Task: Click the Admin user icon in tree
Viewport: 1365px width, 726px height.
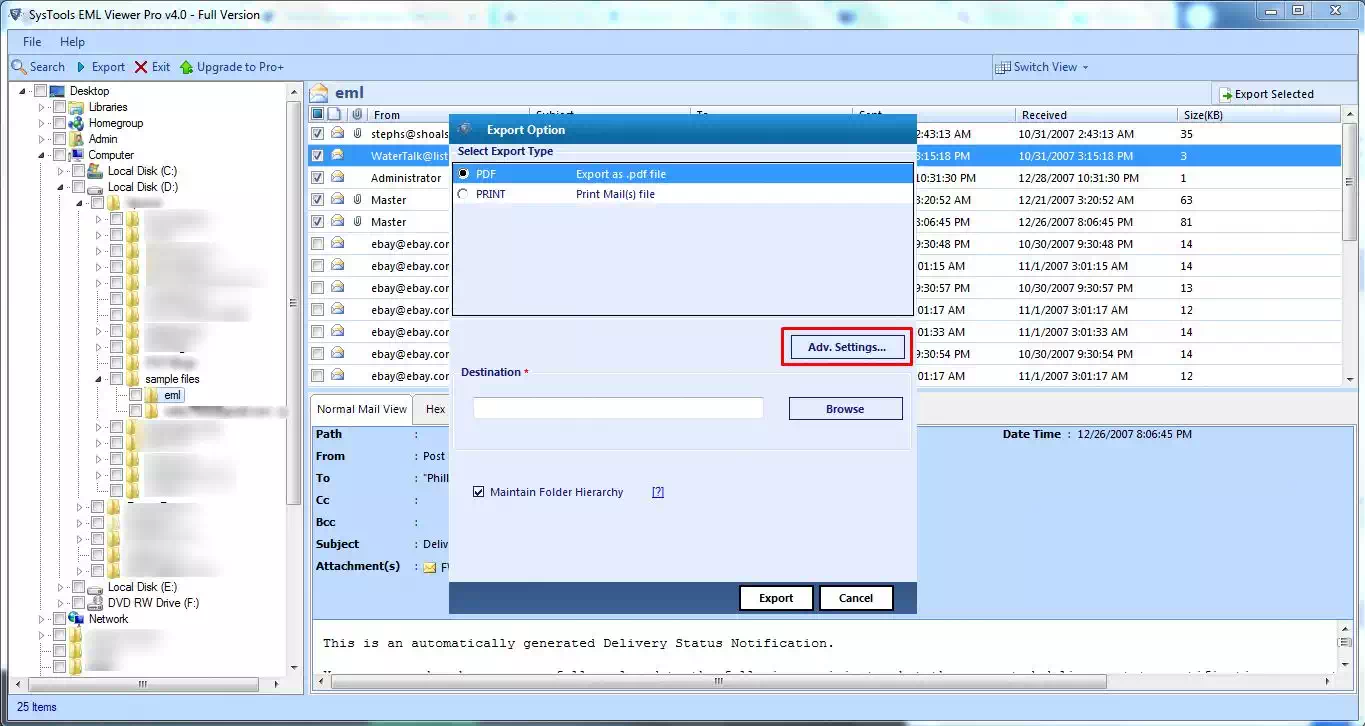Action: point(77,139)
